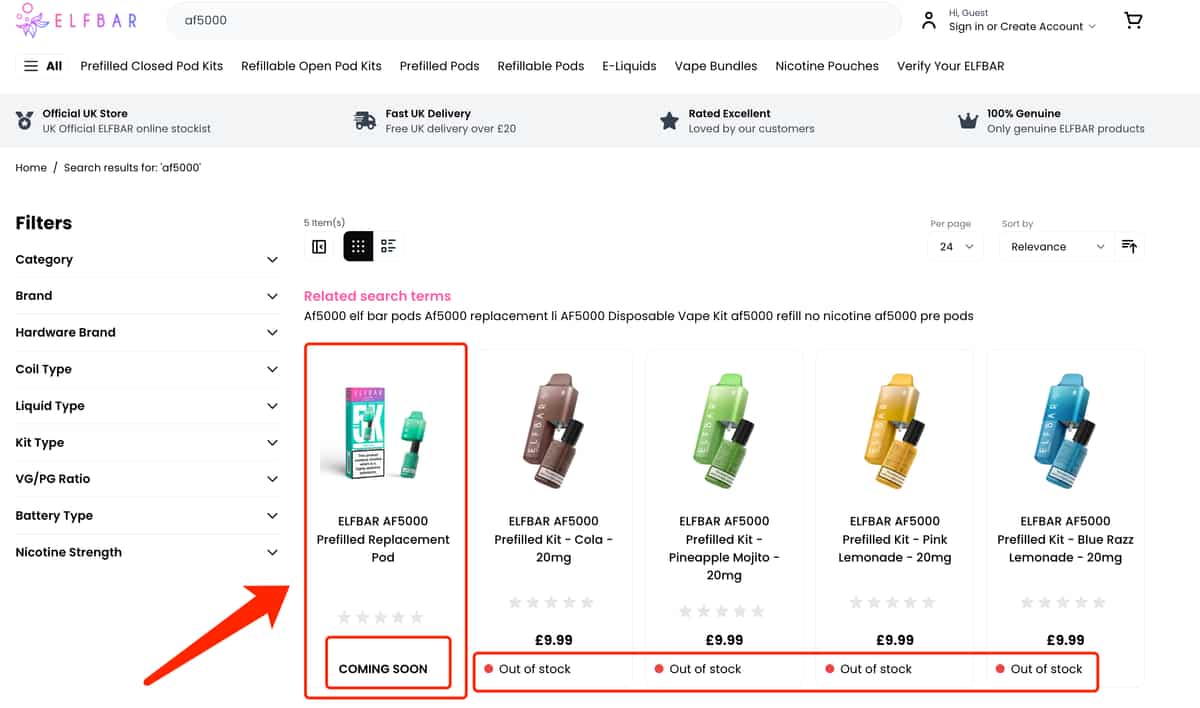The image size is (1200, 708).
Task: Rate the Prefilled Replacement Pod five stars
Action: [x=417, y=617]
